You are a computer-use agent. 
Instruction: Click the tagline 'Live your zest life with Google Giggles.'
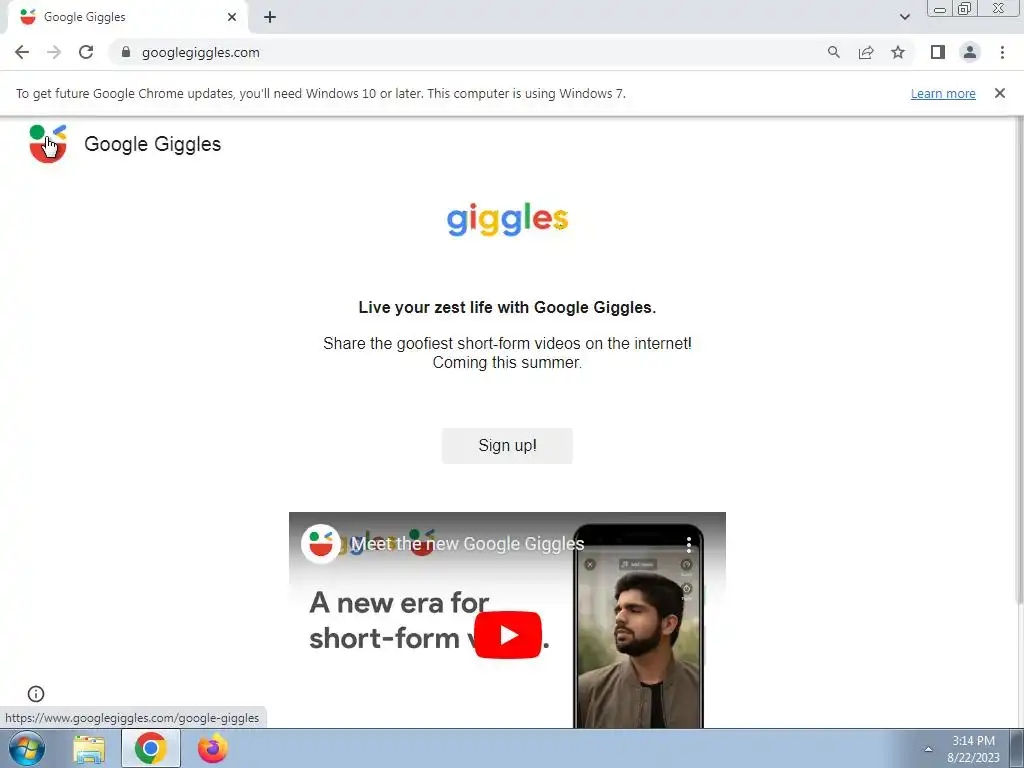pos(507,308)
